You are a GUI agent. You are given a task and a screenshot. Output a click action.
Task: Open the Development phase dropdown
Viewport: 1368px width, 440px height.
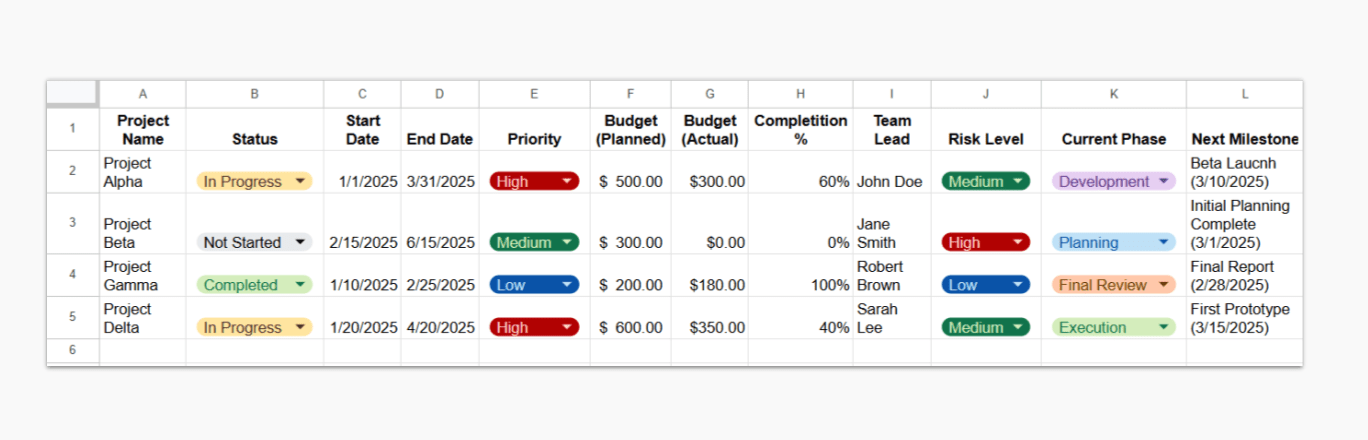click(x=1113, y=182)
